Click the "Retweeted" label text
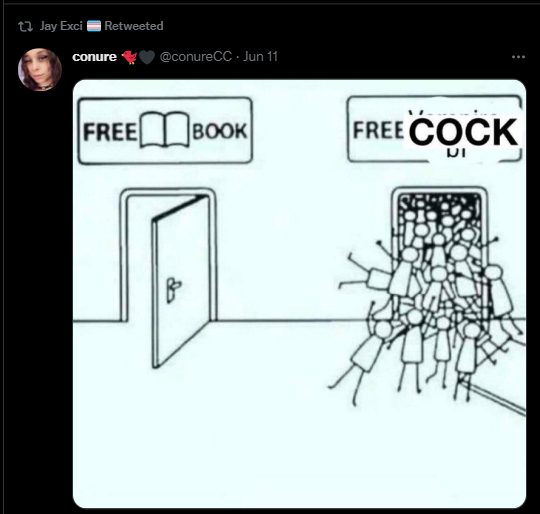 coord(134,26)
